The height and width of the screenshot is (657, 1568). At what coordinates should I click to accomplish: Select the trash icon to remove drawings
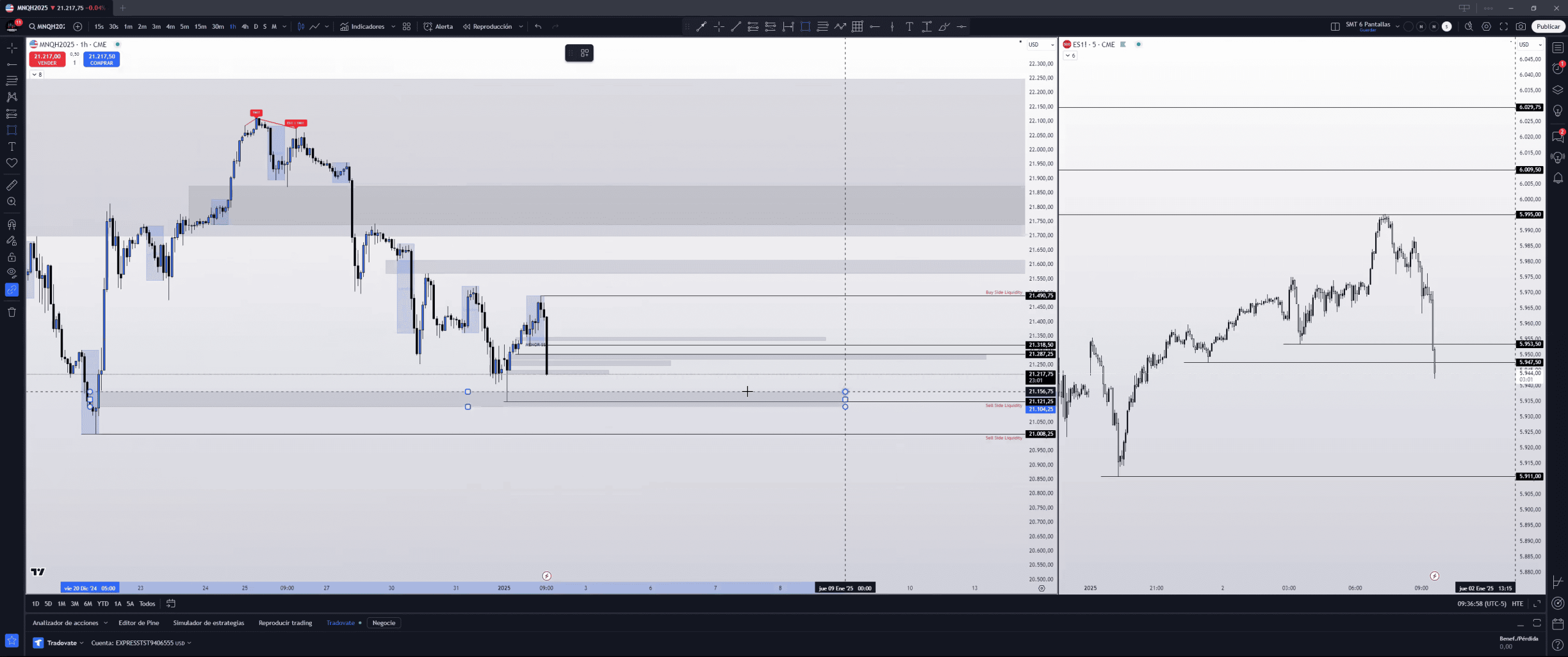point(12,313)
